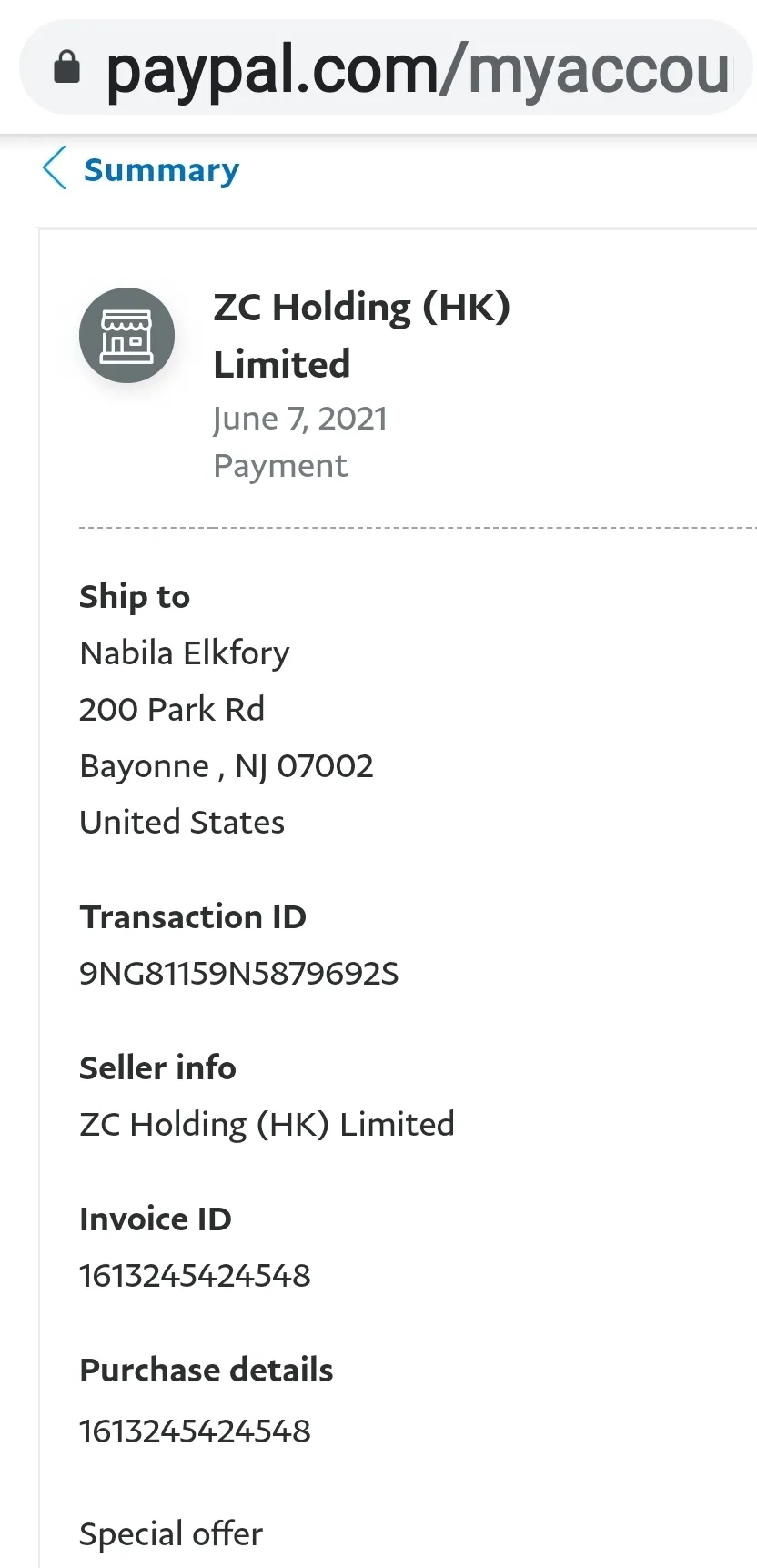
Task: Click the ZC Holding (HK) Limited heading
Action: (361, 336)
